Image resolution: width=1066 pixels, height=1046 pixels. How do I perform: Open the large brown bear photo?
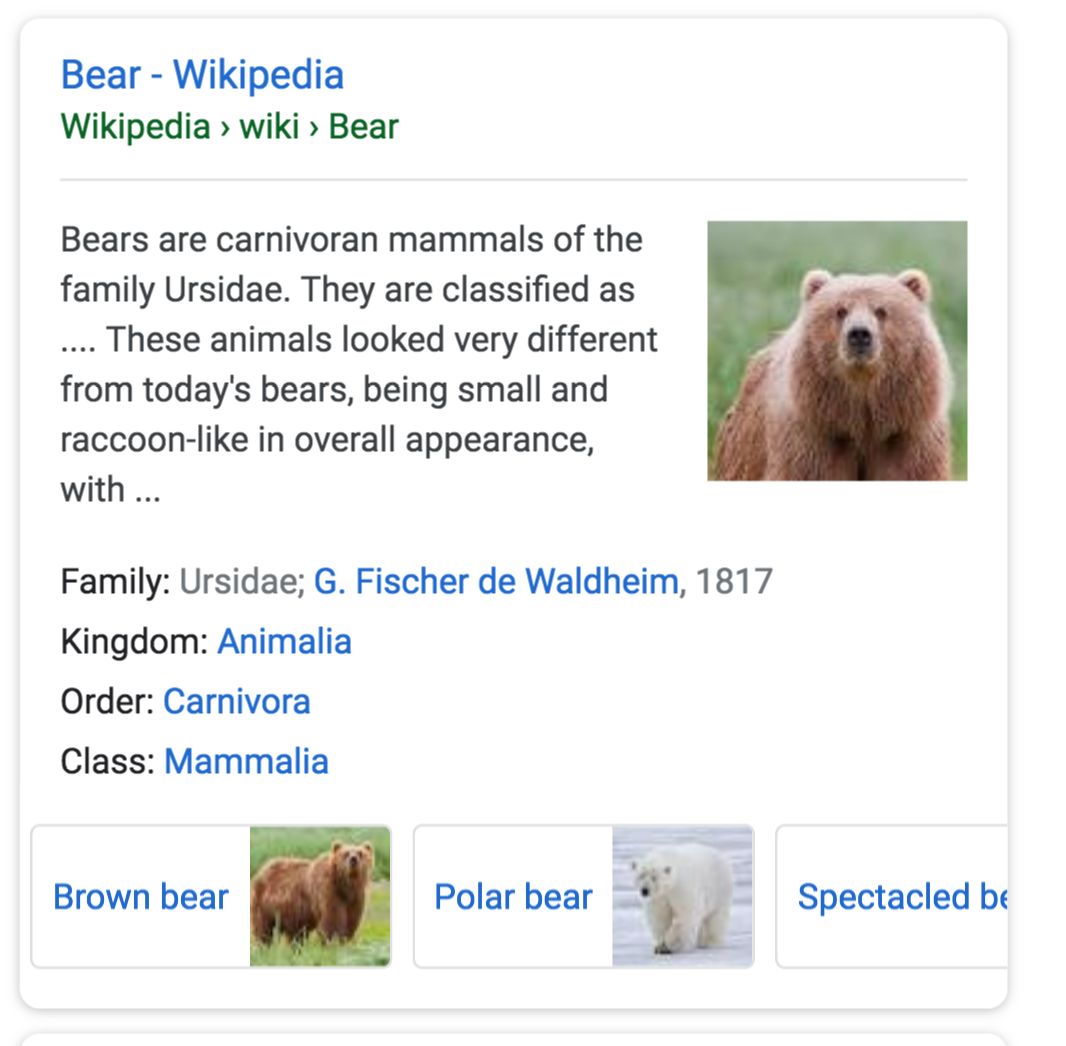coord(837,350)
